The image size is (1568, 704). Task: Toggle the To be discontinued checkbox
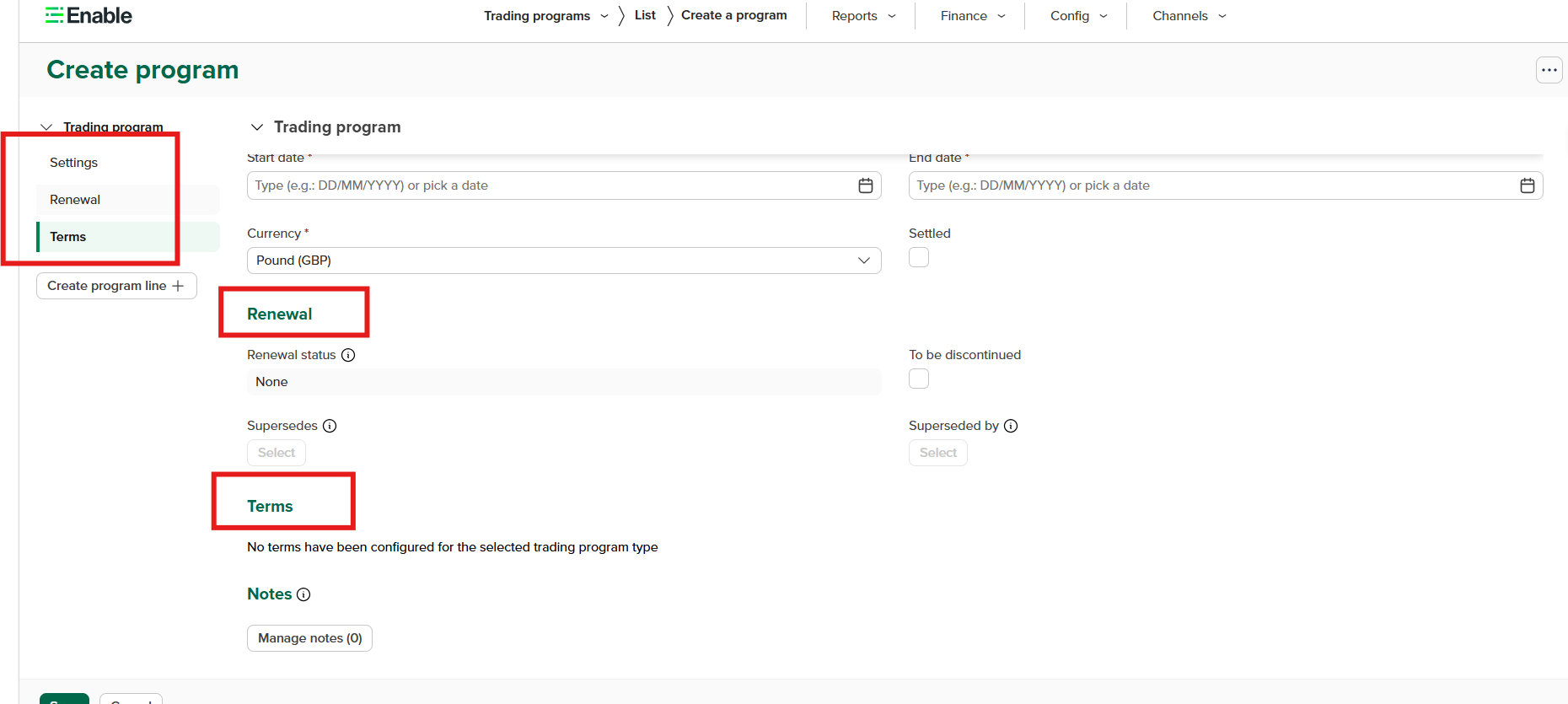point(919,379)
